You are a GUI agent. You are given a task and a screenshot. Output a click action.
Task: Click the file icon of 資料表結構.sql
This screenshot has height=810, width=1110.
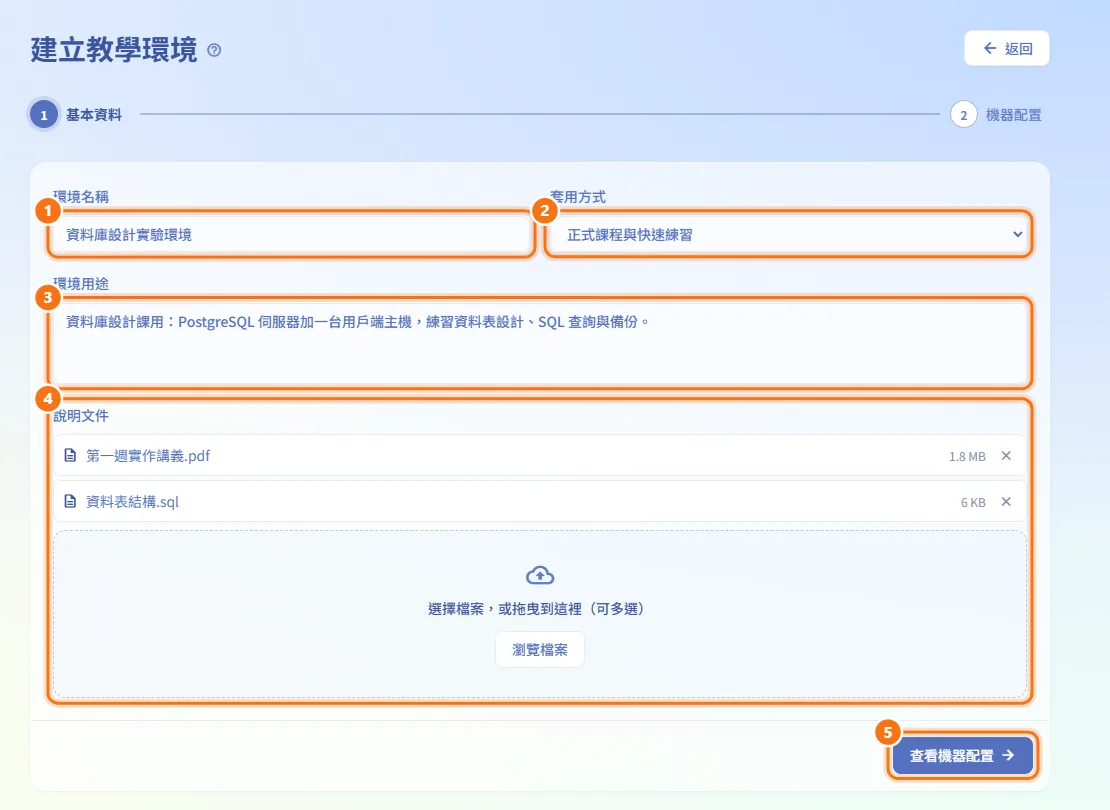(70, 501)
